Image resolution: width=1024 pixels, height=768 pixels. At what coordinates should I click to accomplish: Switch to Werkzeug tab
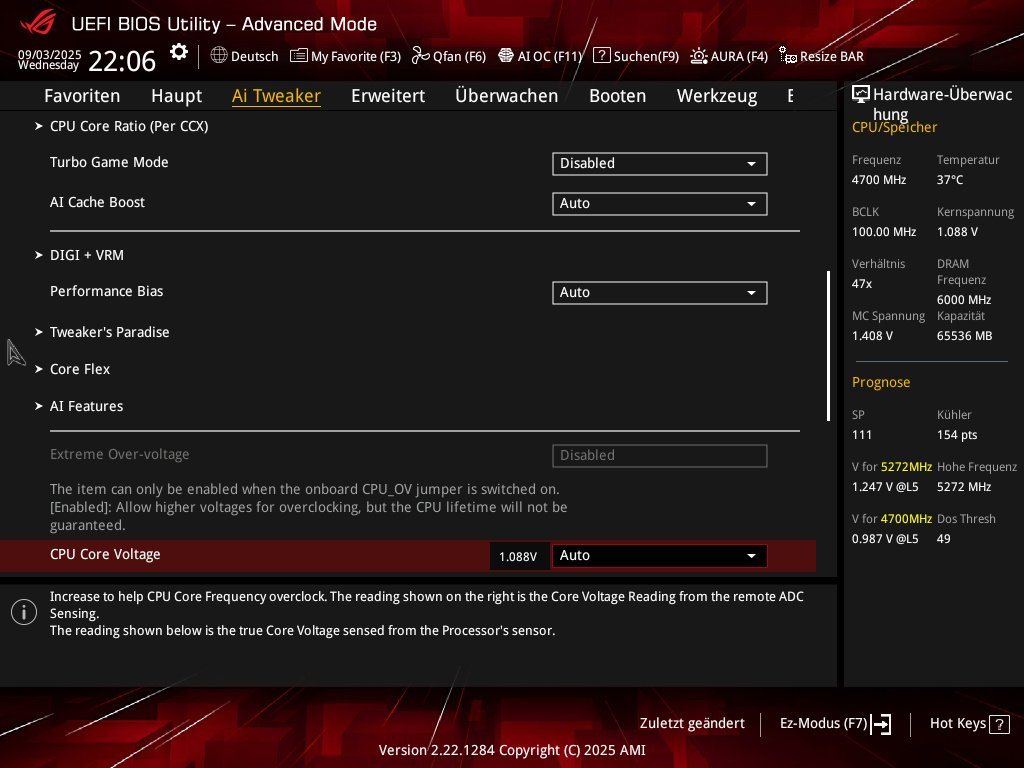click(x=717, y=95)
